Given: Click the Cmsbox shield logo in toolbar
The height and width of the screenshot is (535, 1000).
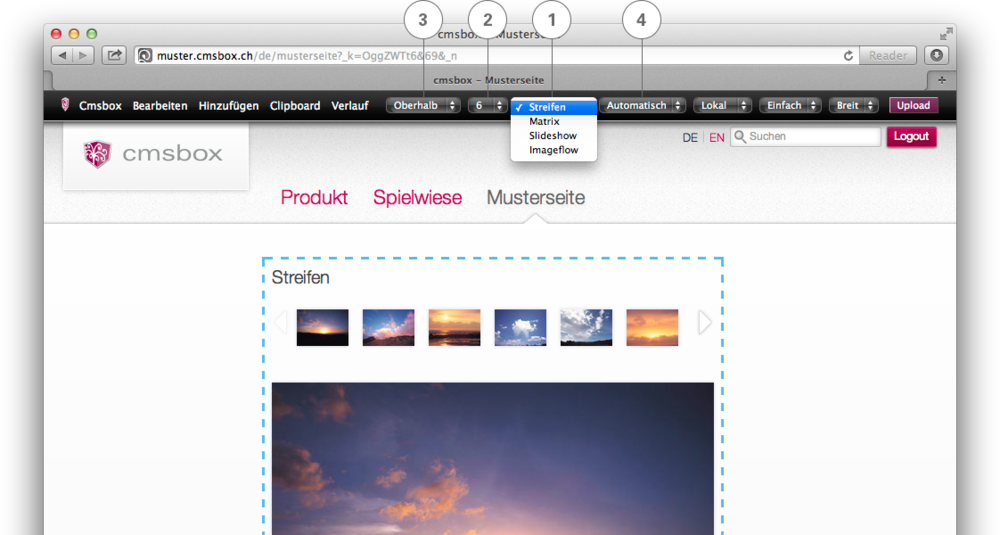Looking at the screenshot, I should click(66, 105).
